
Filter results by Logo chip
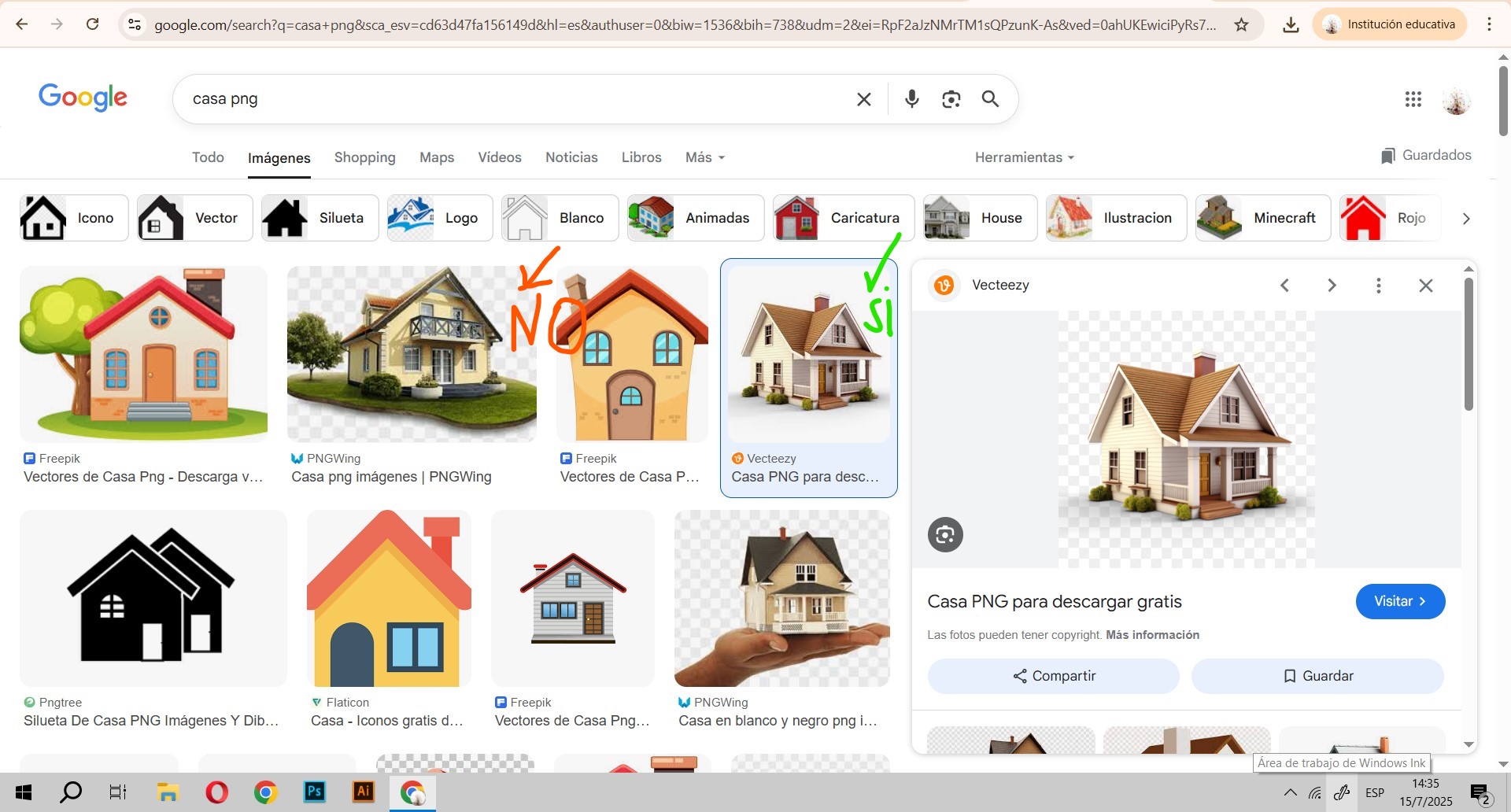click(440, 218)
